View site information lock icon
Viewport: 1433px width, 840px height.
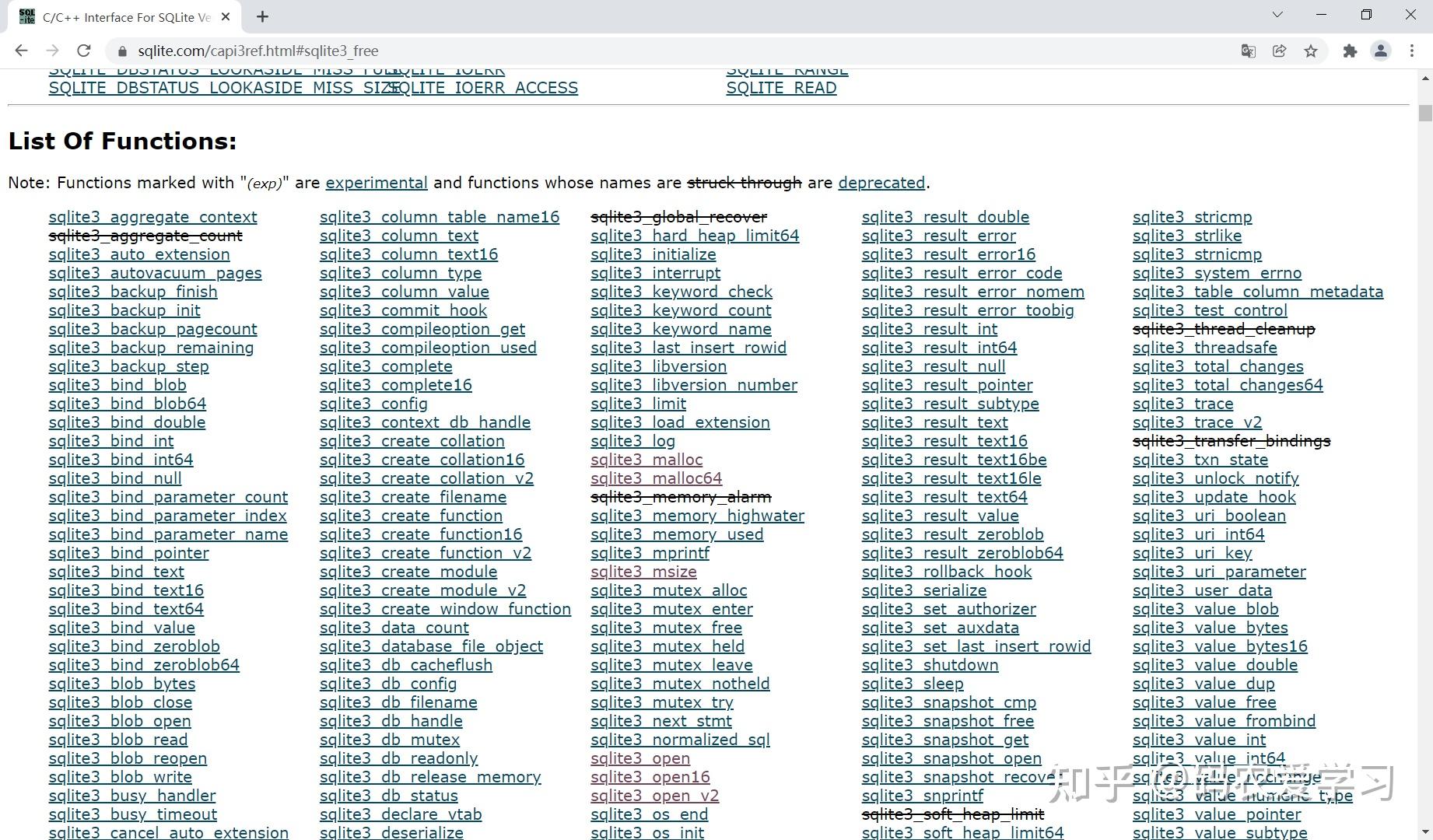[x=122, y=51]
